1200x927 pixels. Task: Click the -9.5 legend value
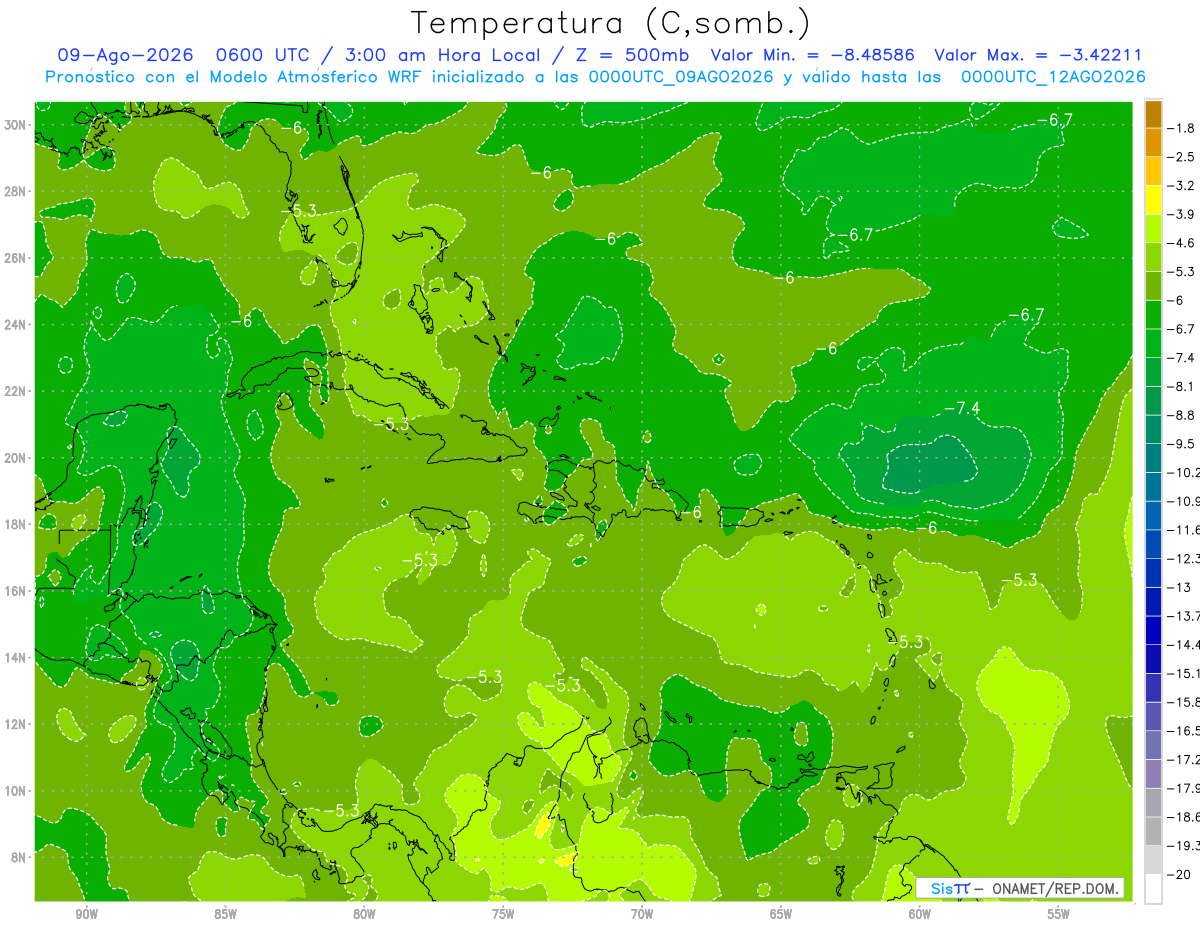tap(1181, 444)
